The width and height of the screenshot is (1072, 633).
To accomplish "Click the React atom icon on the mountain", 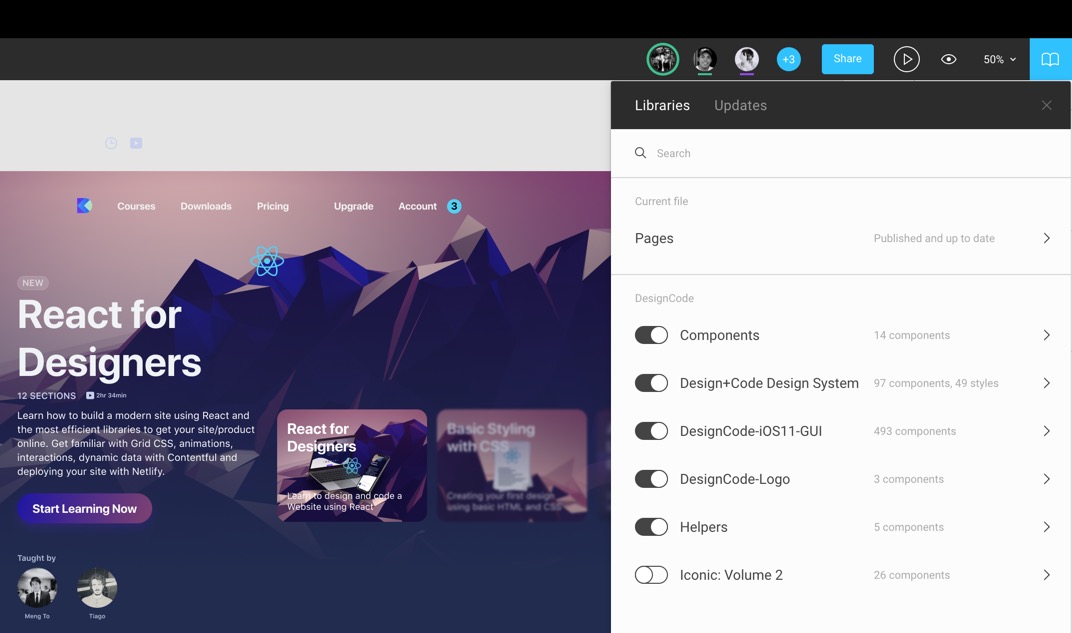I will coord(267,260).
